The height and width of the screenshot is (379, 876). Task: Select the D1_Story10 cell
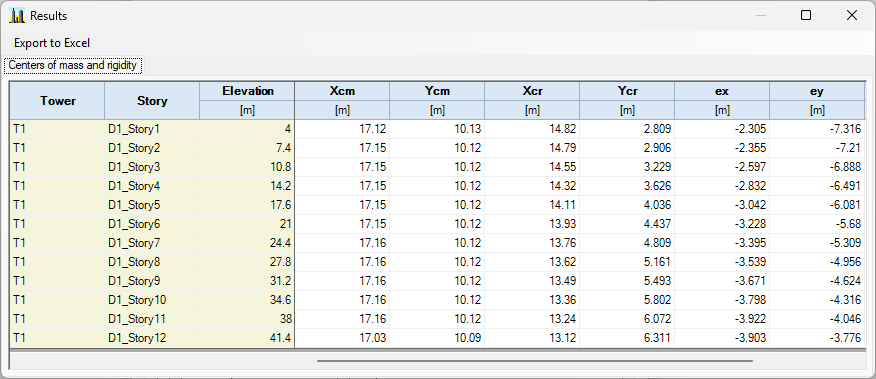click(x=152, y=300)
